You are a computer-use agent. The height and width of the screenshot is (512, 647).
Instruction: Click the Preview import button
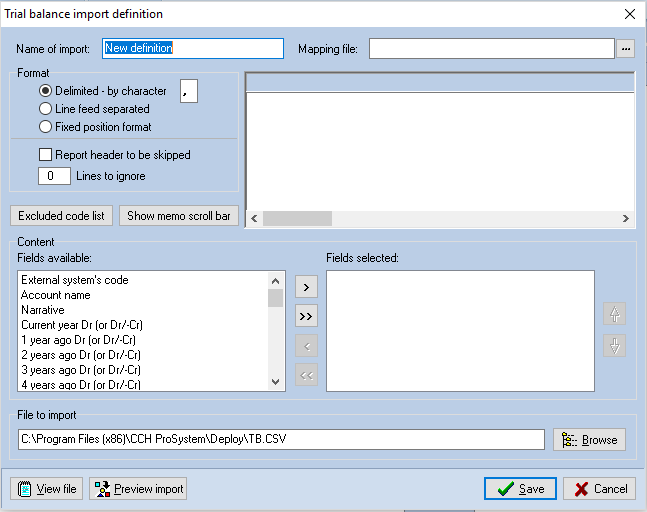[138, 489]
